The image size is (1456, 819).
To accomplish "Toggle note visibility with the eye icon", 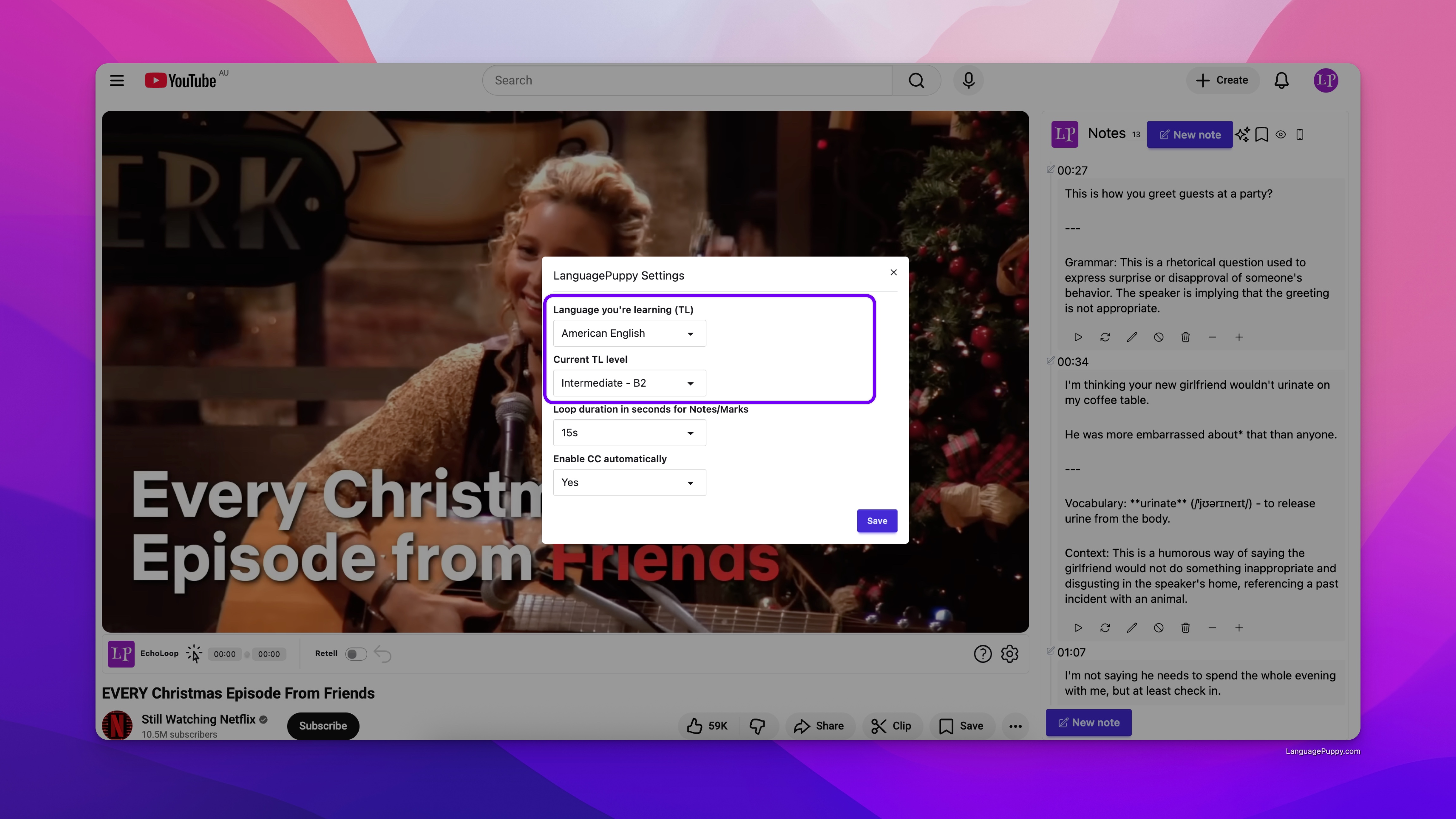I will coord(1281,134).
